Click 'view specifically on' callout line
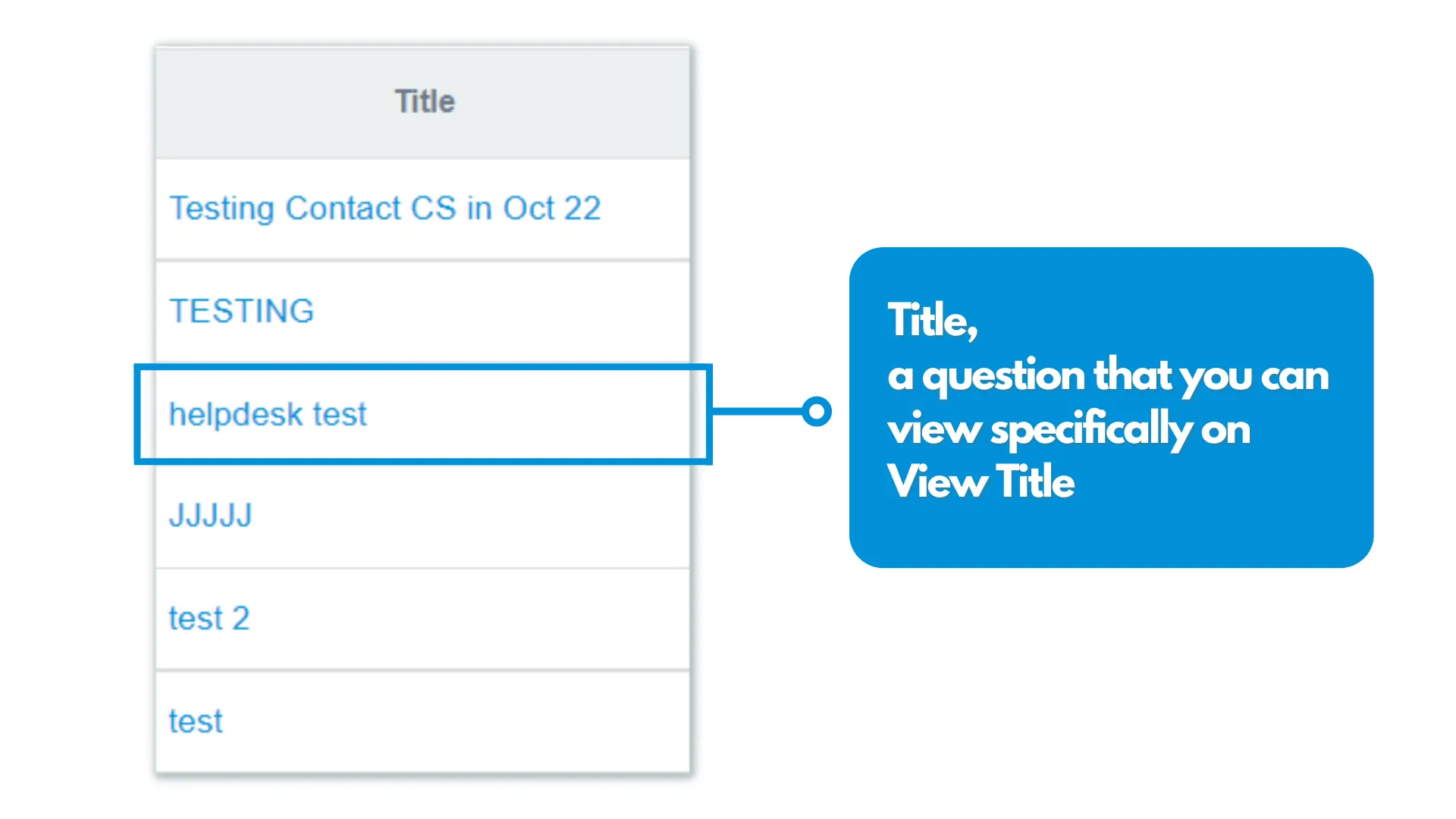 [x=1069, y=429]
